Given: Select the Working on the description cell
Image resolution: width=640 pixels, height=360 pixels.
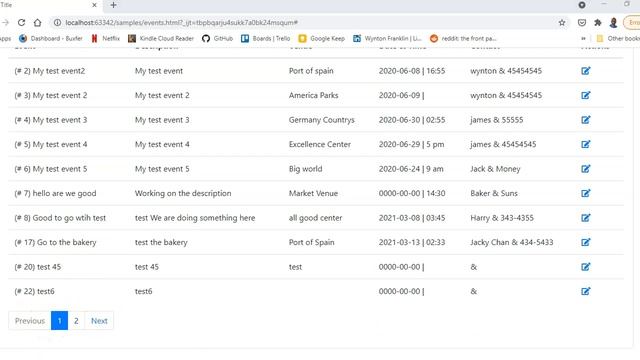Looking at the screenshot, I should pyautogui.click(x=183, y=193).
